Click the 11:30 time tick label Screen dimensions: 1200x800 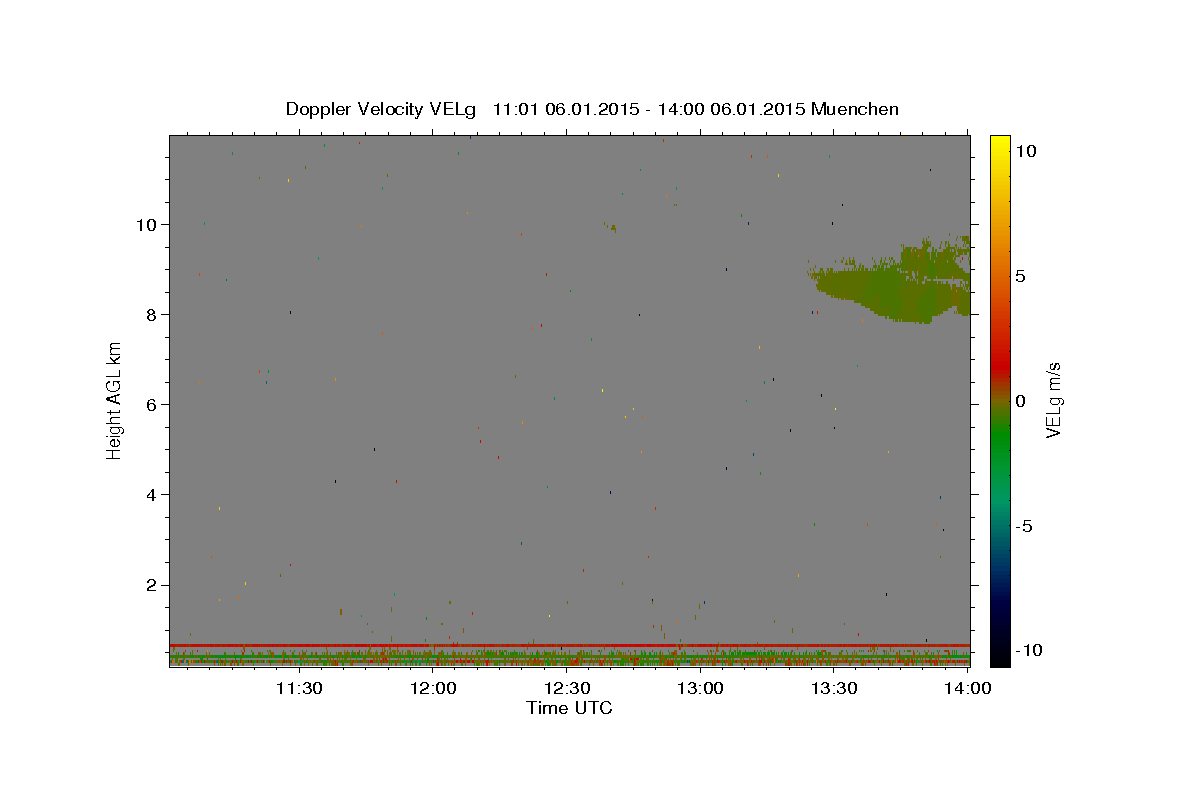click(299, 688)
